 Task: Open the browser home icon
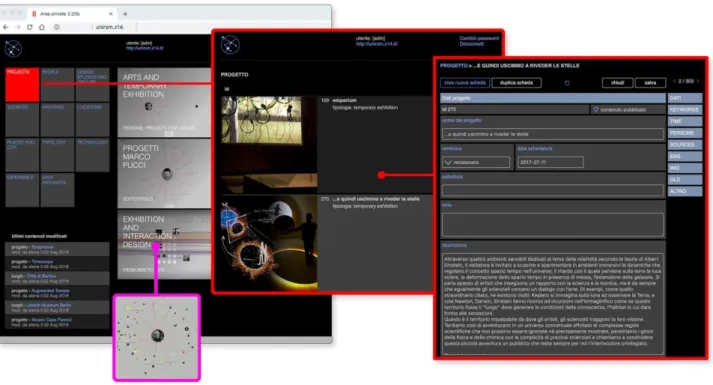[42, 27]
